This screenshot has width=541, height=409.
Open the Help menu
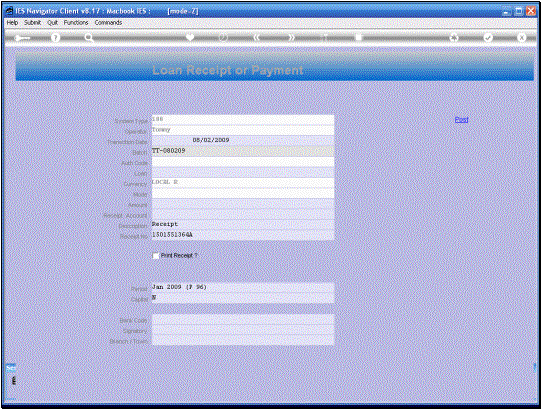click(12, 22)
